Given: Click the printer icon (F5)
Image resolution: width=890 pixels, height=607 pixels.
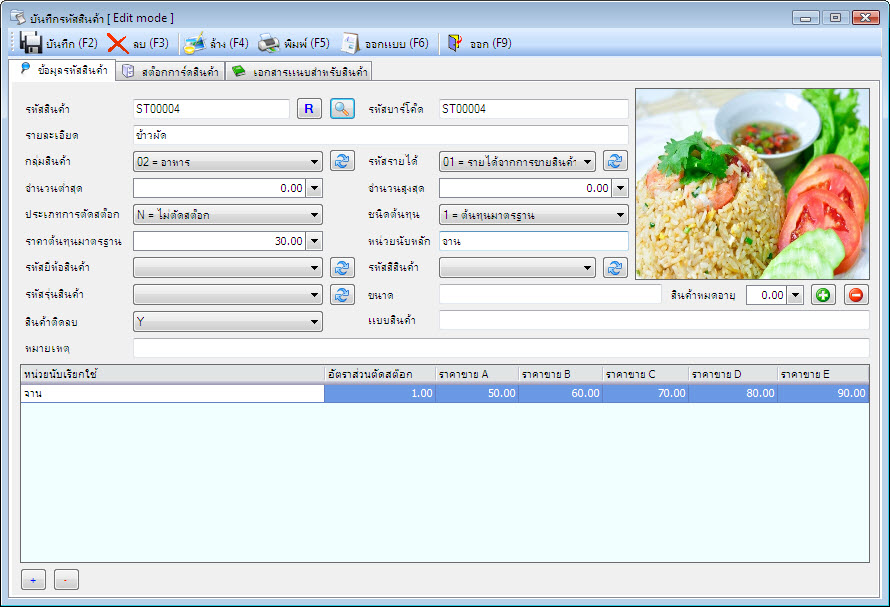Looking at the screenshot, I should point(268,43).
